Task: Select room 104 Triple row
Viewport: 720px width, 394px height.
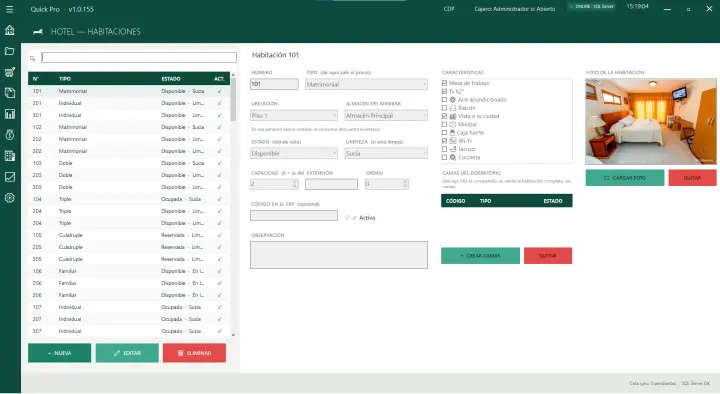Action: 129,199
